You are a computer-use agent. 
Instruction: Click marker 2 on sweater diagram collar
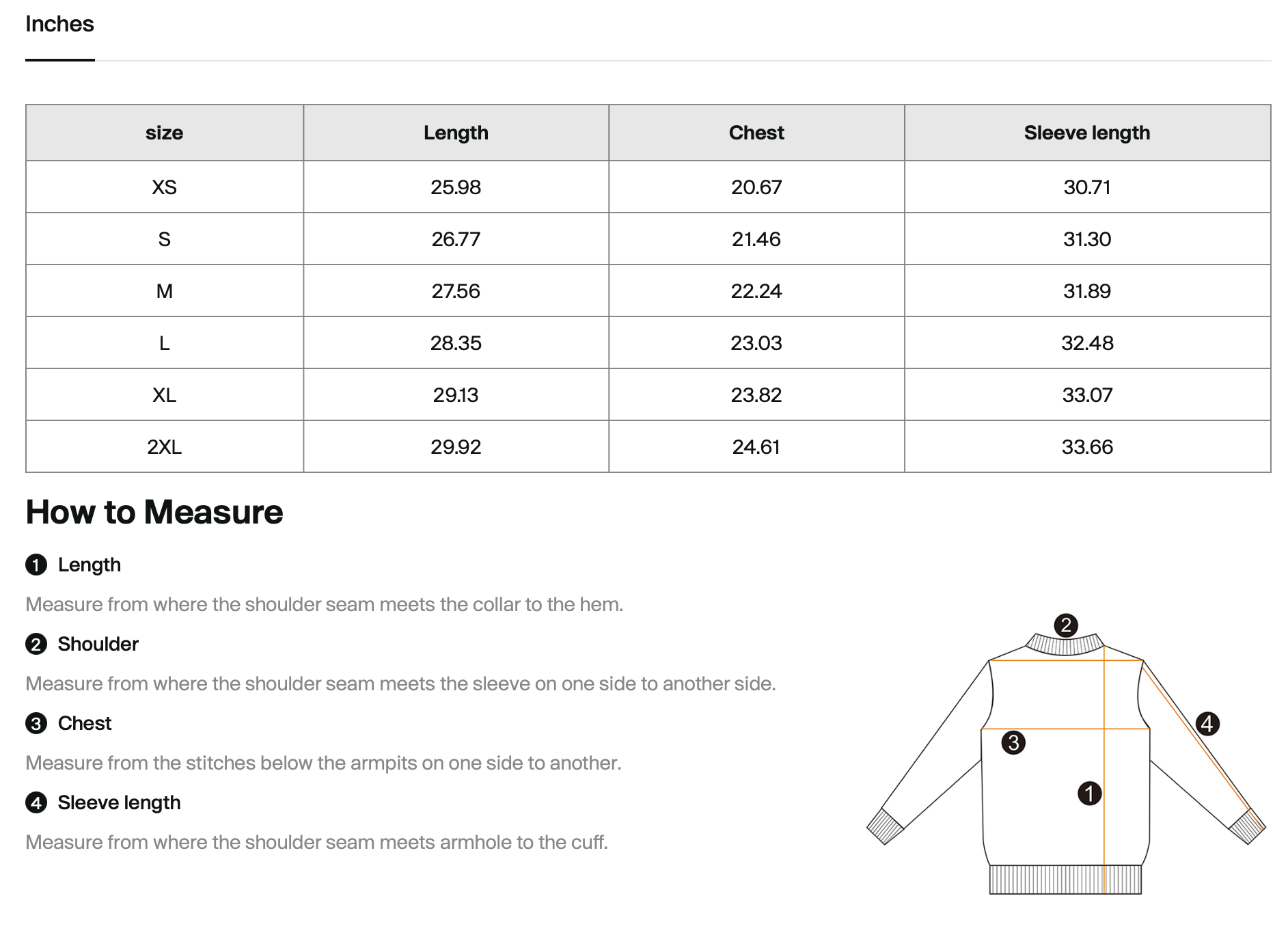coord(1066,625)
